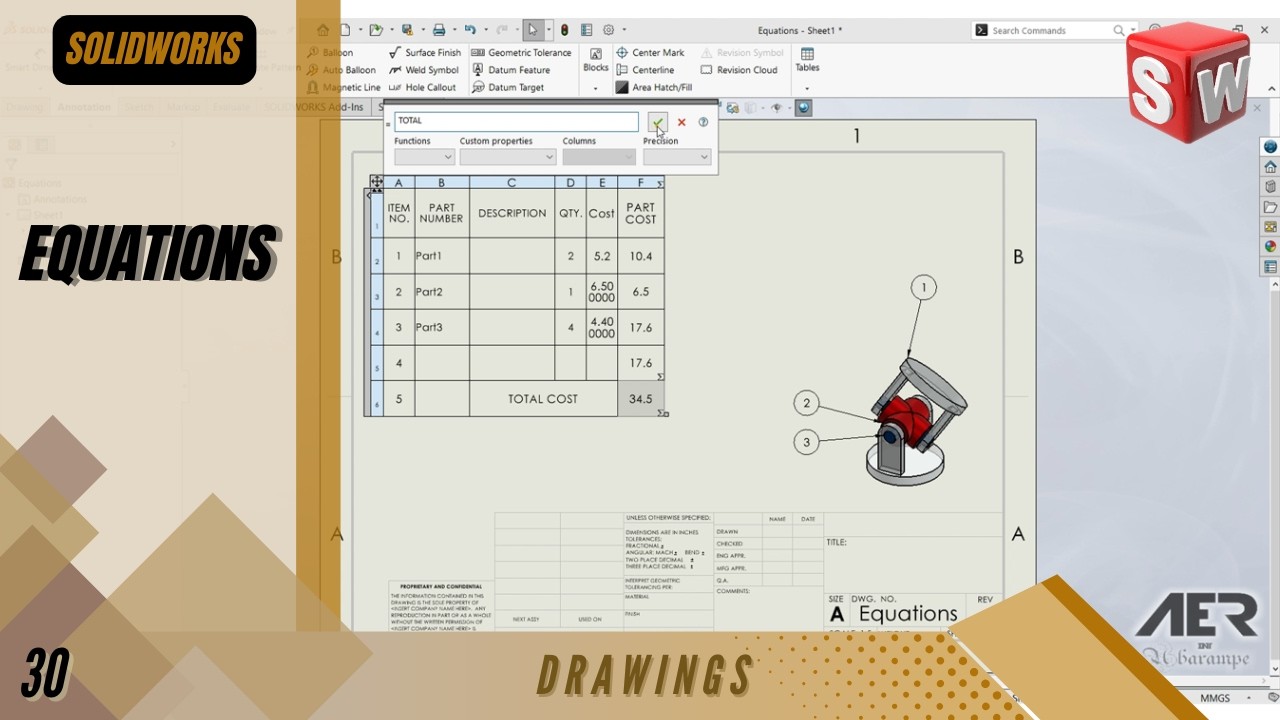Select the Center Mark tool
The width and height of the screenshot is (1280, 720).
click(x=650, y=52)
